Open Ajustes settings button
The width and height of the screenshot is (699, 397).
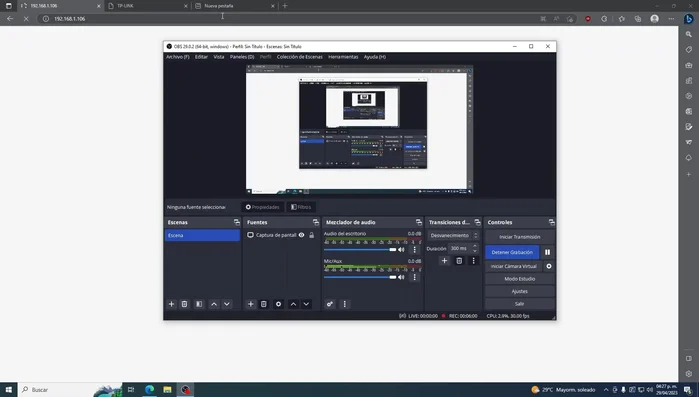pyautogui.click(x=519, y=291)
